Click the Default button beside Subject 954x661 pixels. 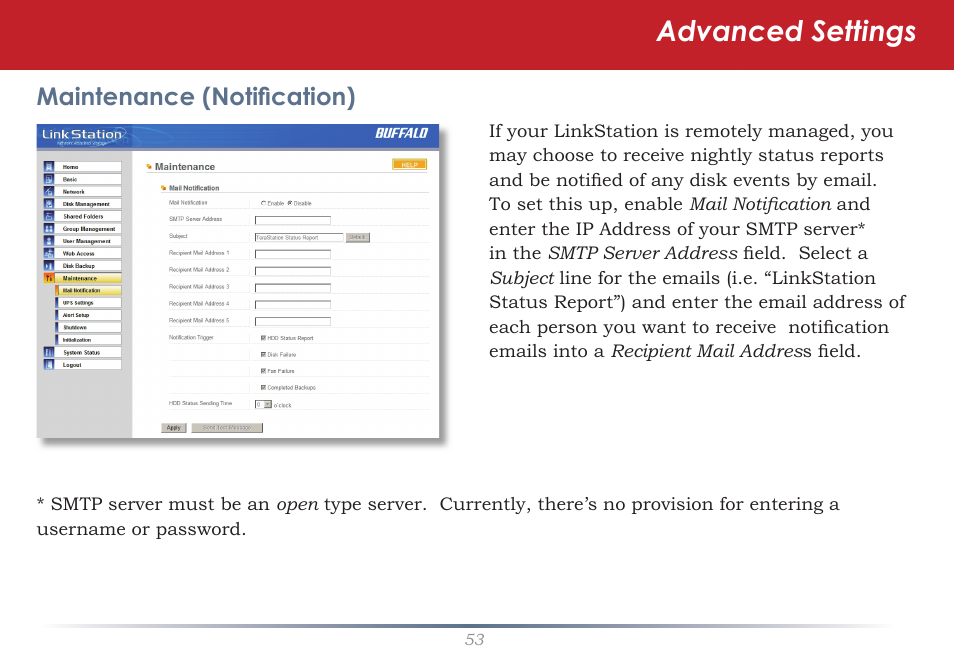[x=358, y=237]
